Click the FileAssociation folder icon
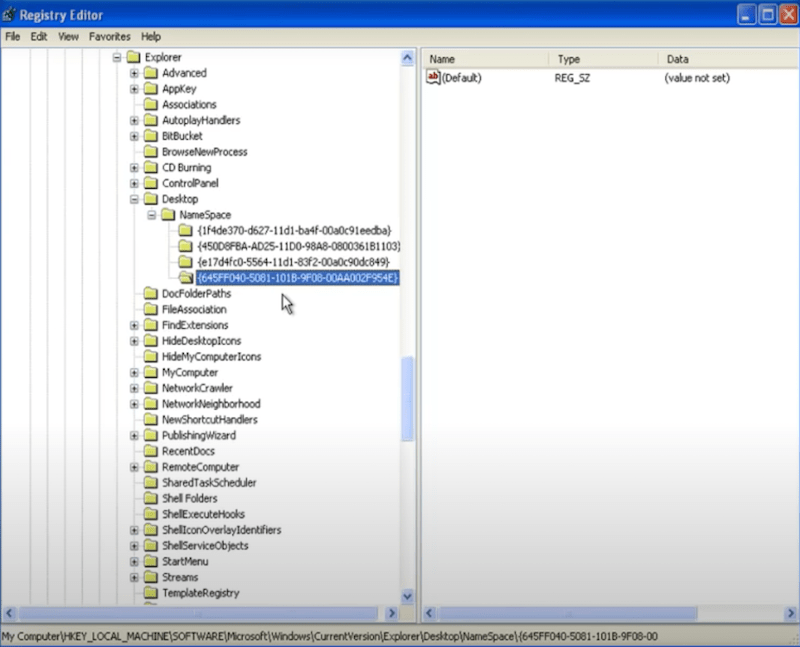 151,309
